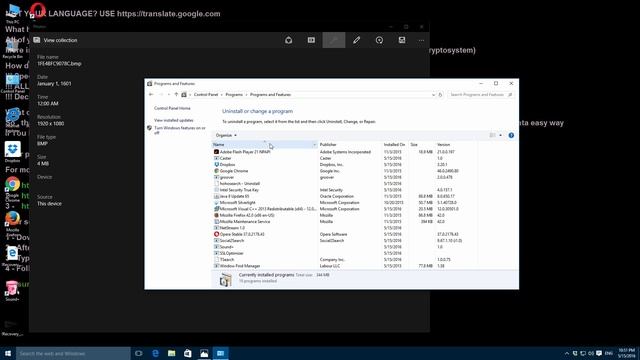Click the Dropbox desktop shortcut icon
The width and height of the screenshot is (640, 360).
click(13, 151)
